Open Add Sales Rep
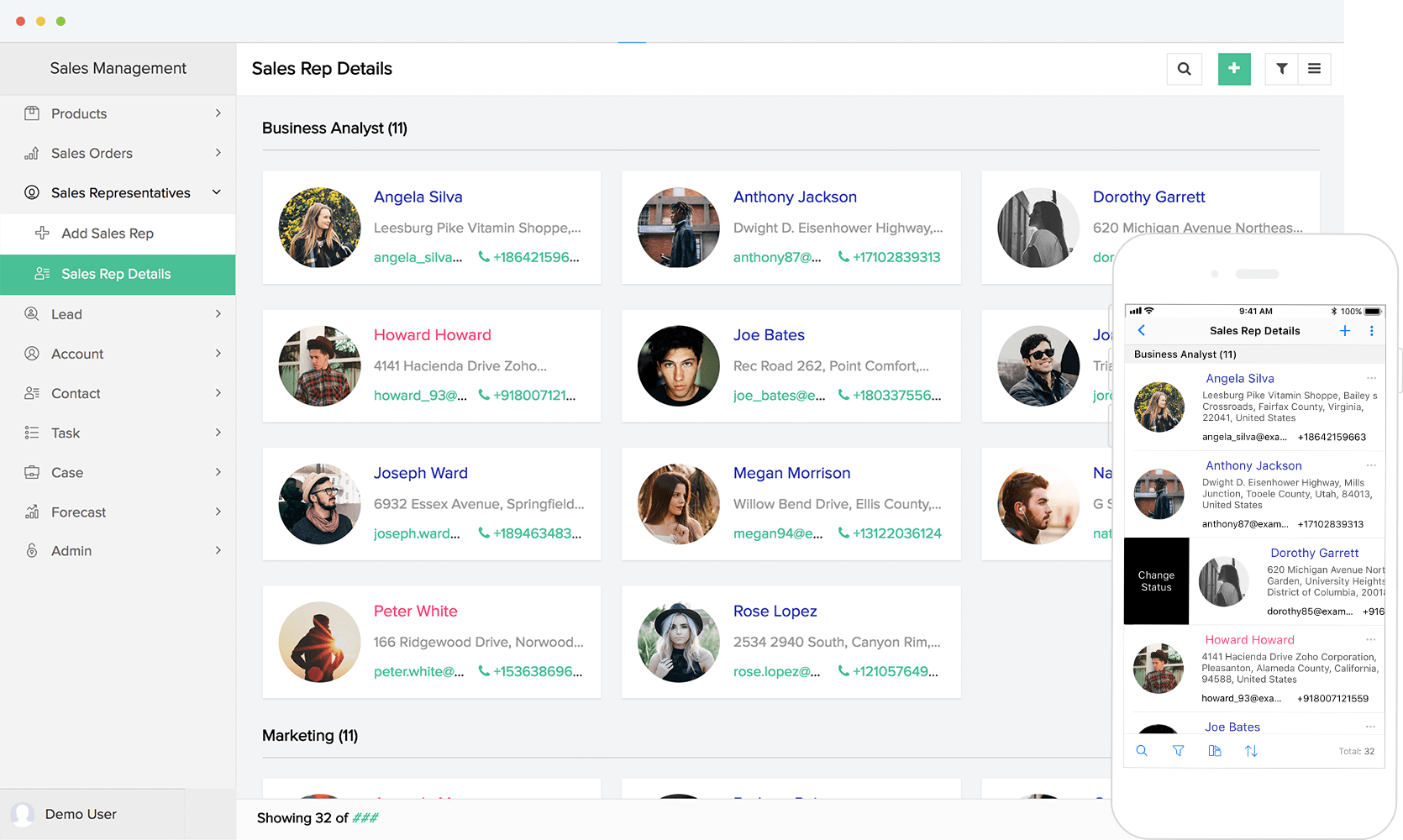The height and width of the screenshot is (840, 1403). pos(108,233)
